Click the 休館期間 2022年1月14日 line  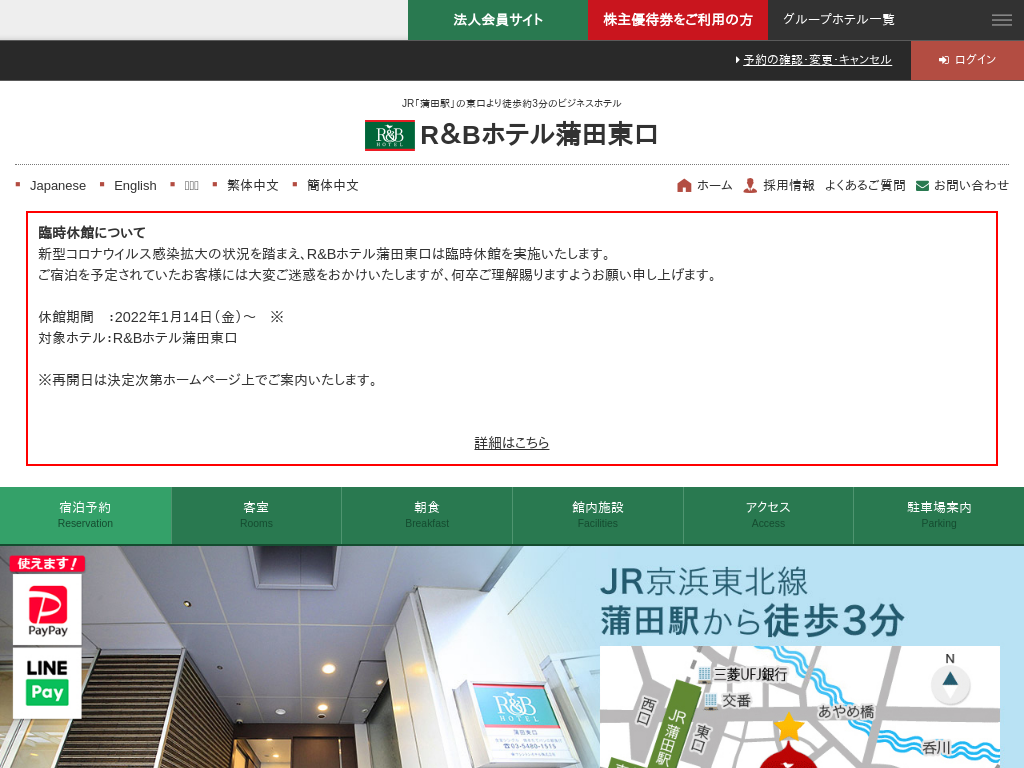point(161,317)
